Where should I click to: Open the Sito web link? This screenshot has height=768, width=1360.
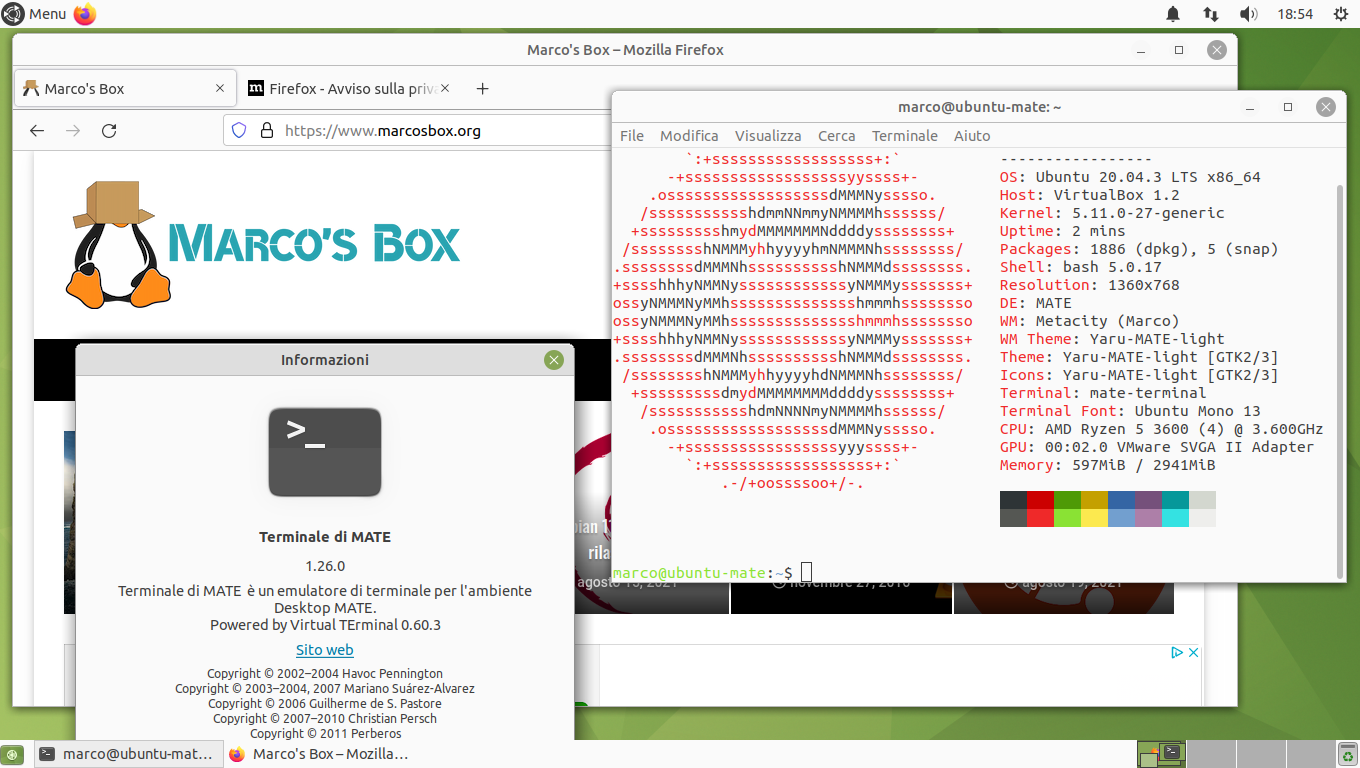pos(325,650)
